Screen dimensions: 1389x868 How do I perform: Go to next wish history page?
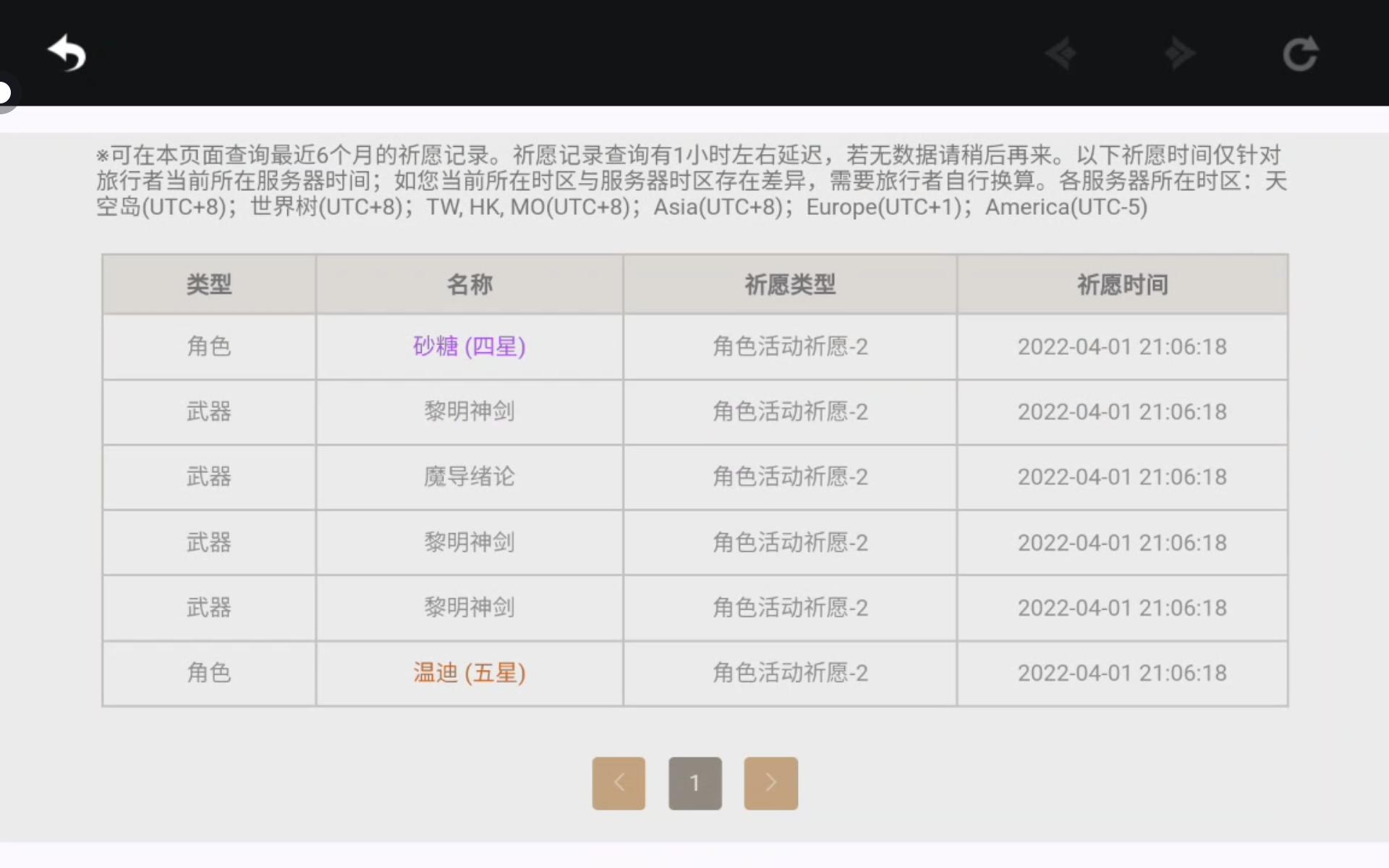coord(770,783)
